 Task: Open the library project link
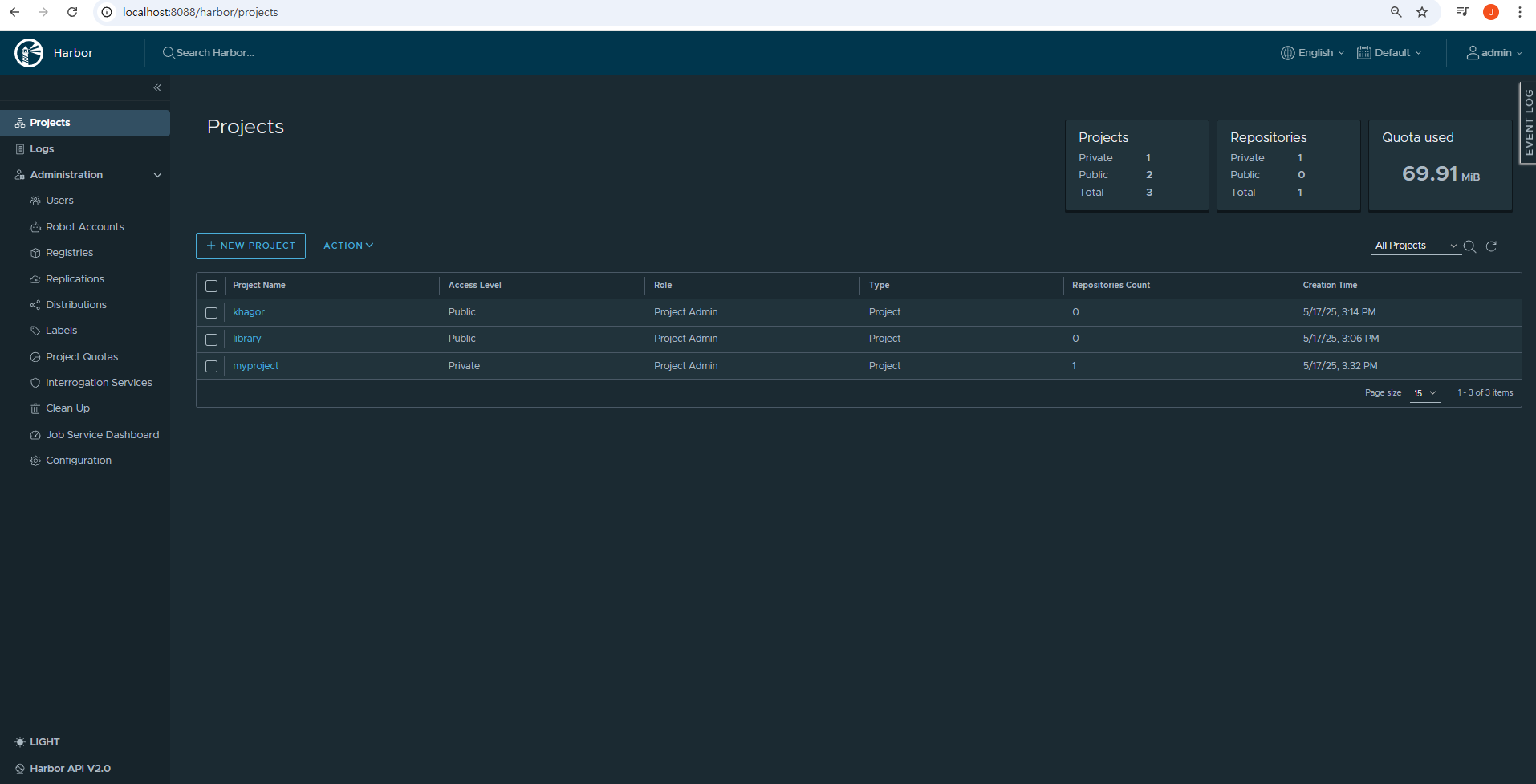click(x=247, y=339)
